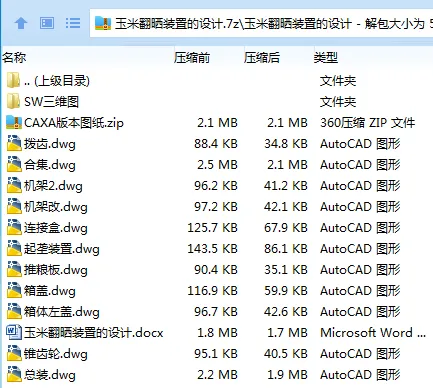This screenshot has height=388, width=433.
Task: Select the 机架改.dwg file name
Action: [56, 207]
